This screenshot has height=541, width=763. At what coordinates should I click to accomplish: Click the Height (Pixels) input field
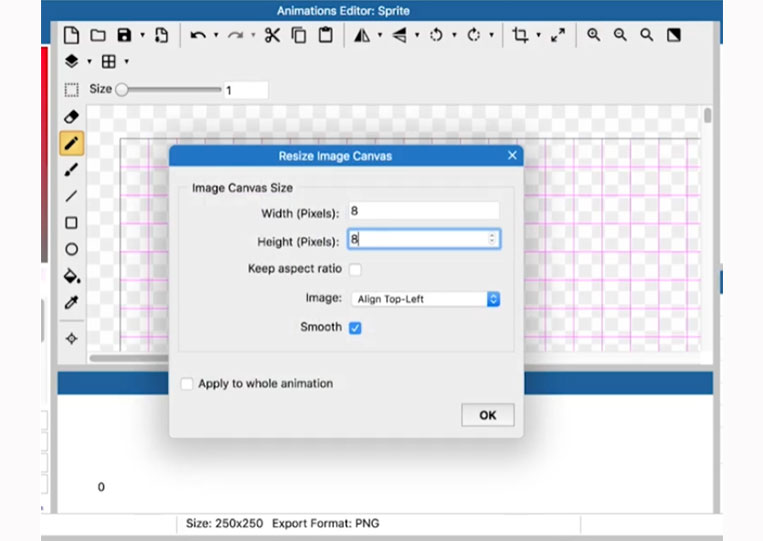(x=424, y=239)
